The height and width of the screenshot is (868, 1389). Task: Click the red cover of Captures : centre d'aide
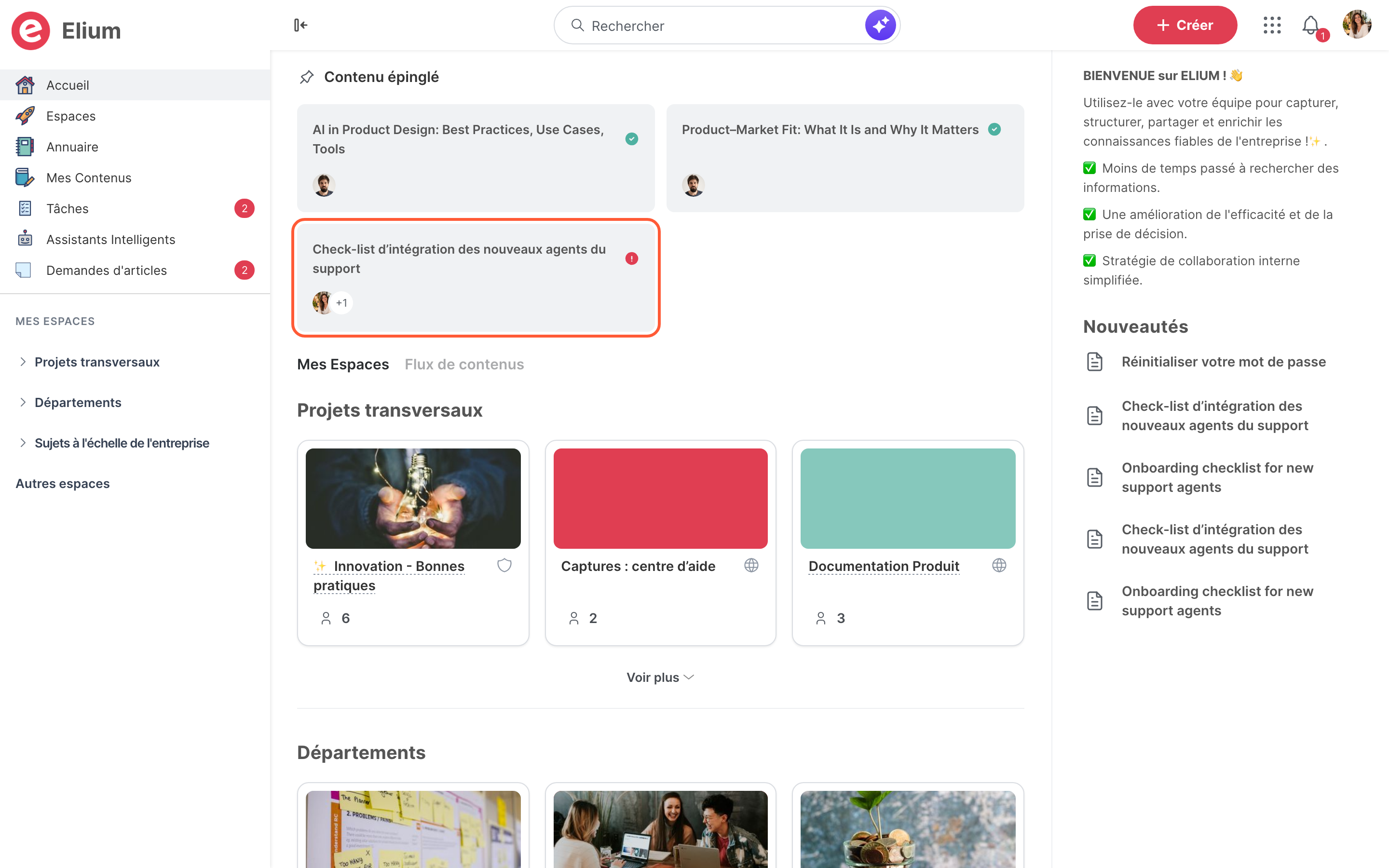click(x=660, y=498)
